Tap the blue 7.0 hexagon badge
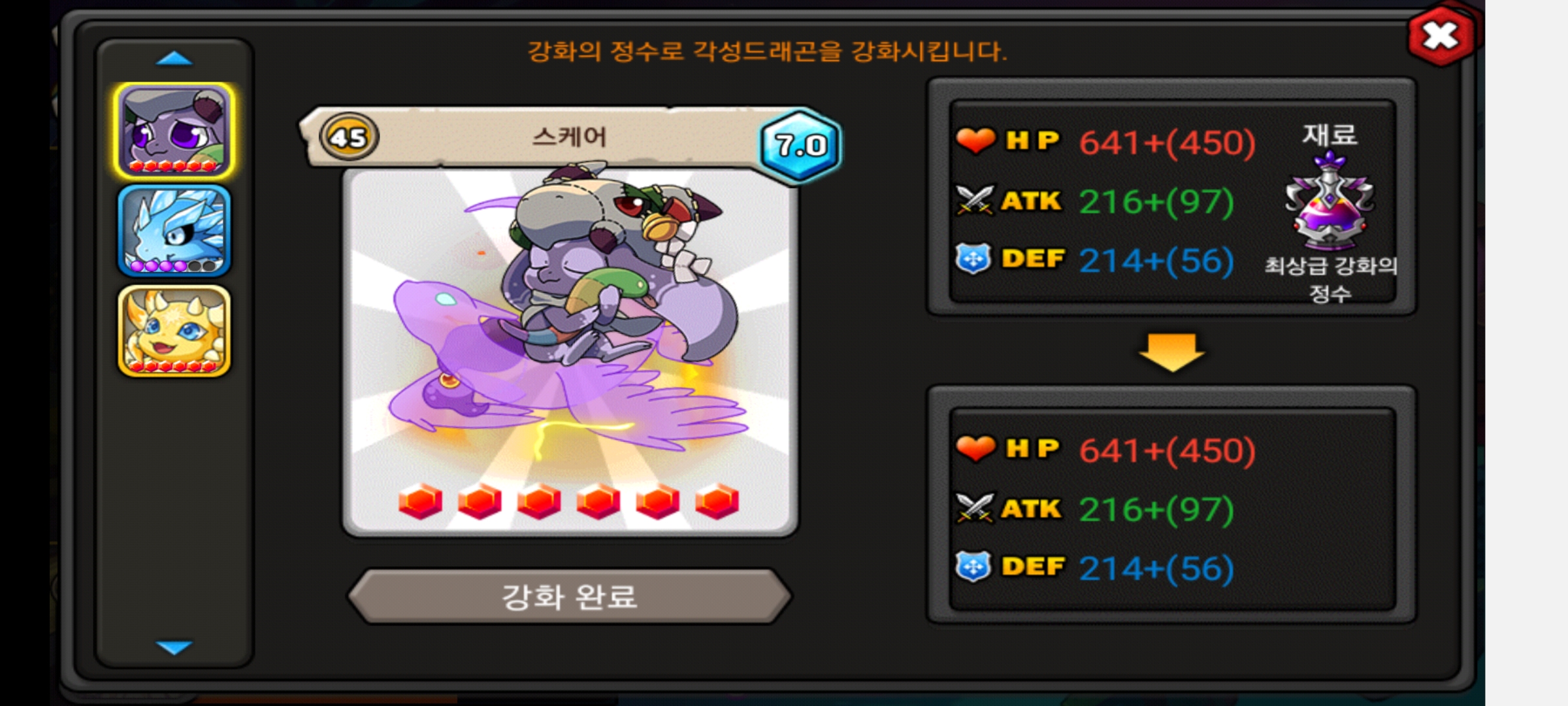Image resolution: width=1568 pixels, height=706 pixels. pyautogui.click(x=800, y=145)
